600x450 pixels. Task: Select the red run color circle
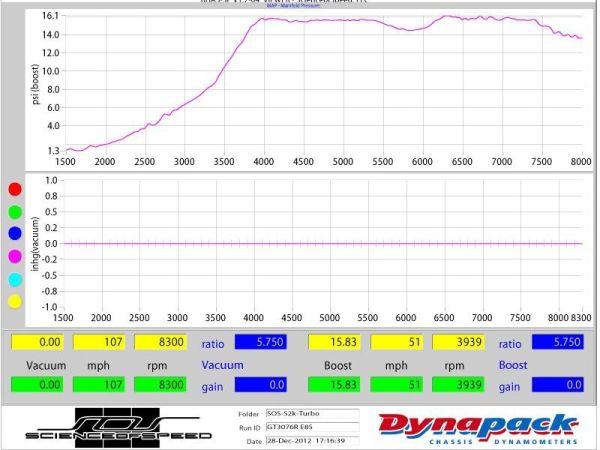[15, 189]
